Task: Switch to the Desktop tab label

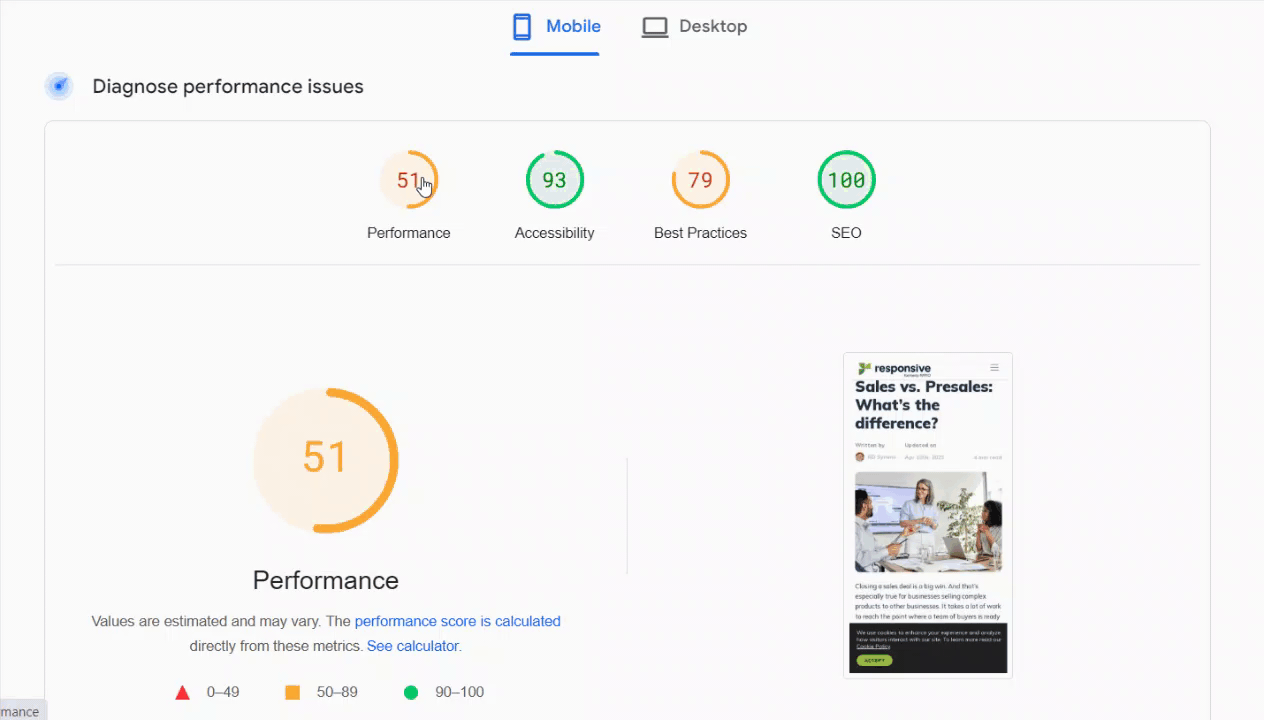Action: [712, 27]
